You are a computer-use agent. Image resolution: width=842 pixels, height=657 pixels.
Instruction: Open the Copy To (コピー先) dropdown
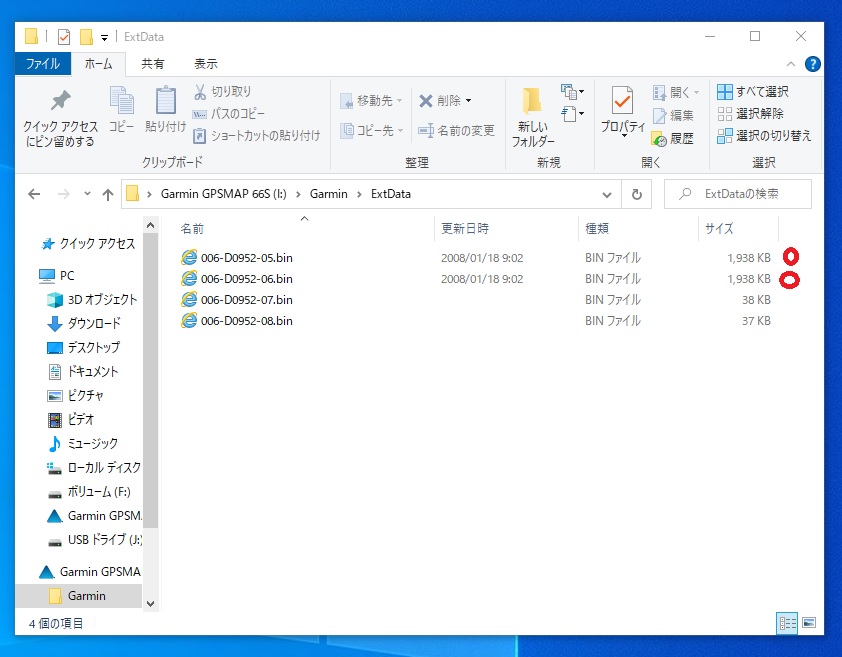(x=372, y=131)
